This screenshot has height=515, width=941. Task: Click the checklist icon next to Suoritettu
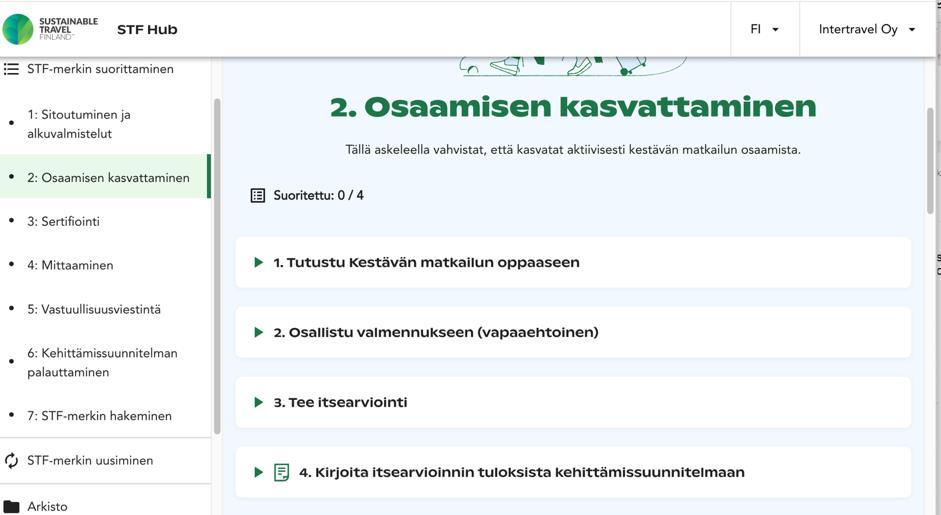(x=257, y=196)
